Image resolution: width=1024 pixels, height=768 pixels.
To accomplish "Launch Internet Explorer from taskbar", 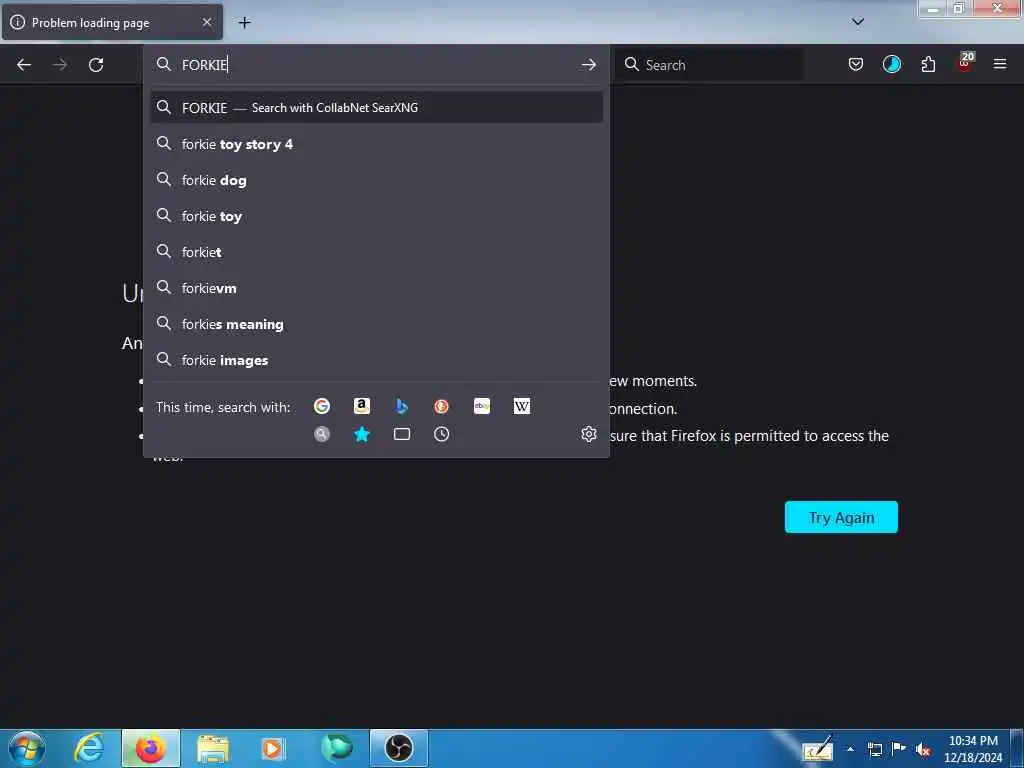I will [89, 748].
